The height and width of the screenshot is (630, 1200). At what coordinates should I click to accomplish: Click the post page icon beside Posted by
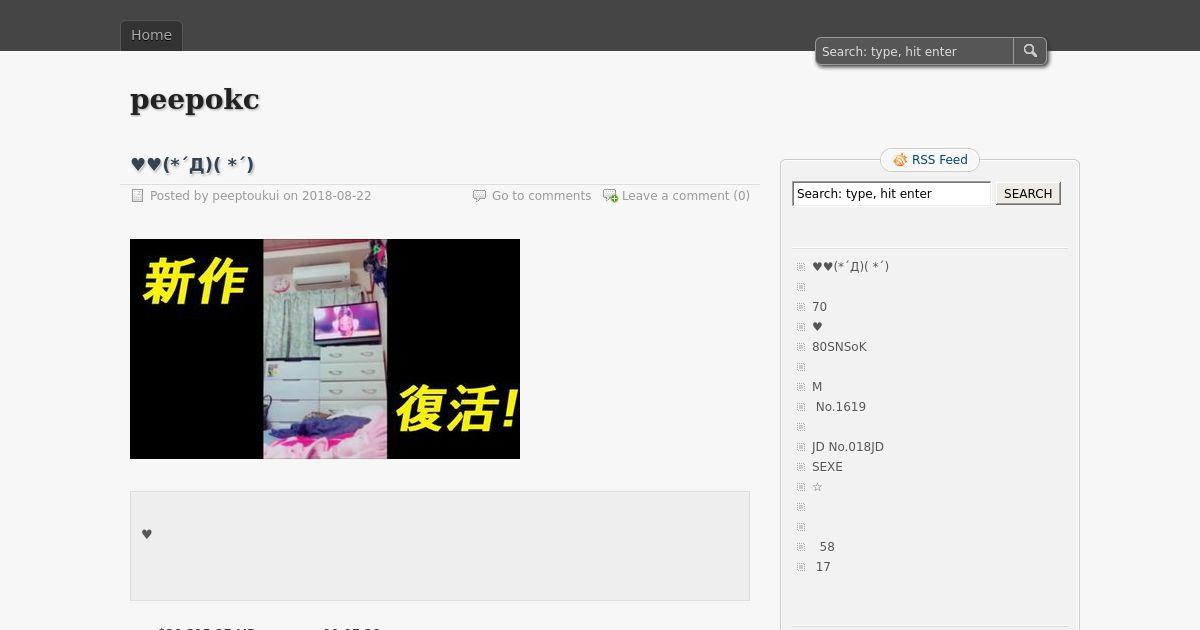(x=138, y=196)
